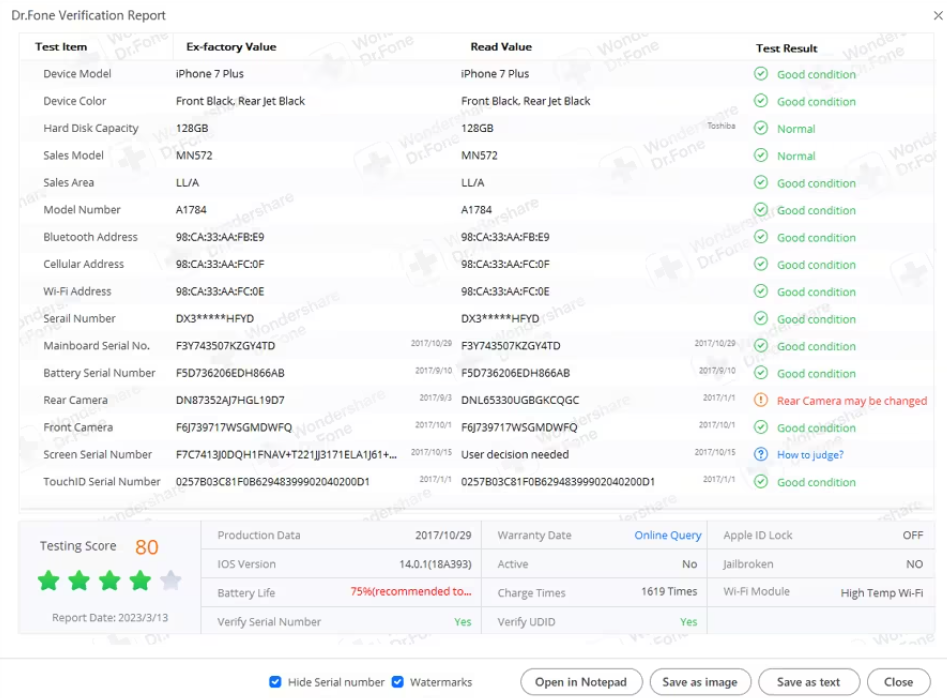This screenshot has height=698, width=947.
Task: Click the ex-factory Sales Model MN572 value
Action: 194,155
